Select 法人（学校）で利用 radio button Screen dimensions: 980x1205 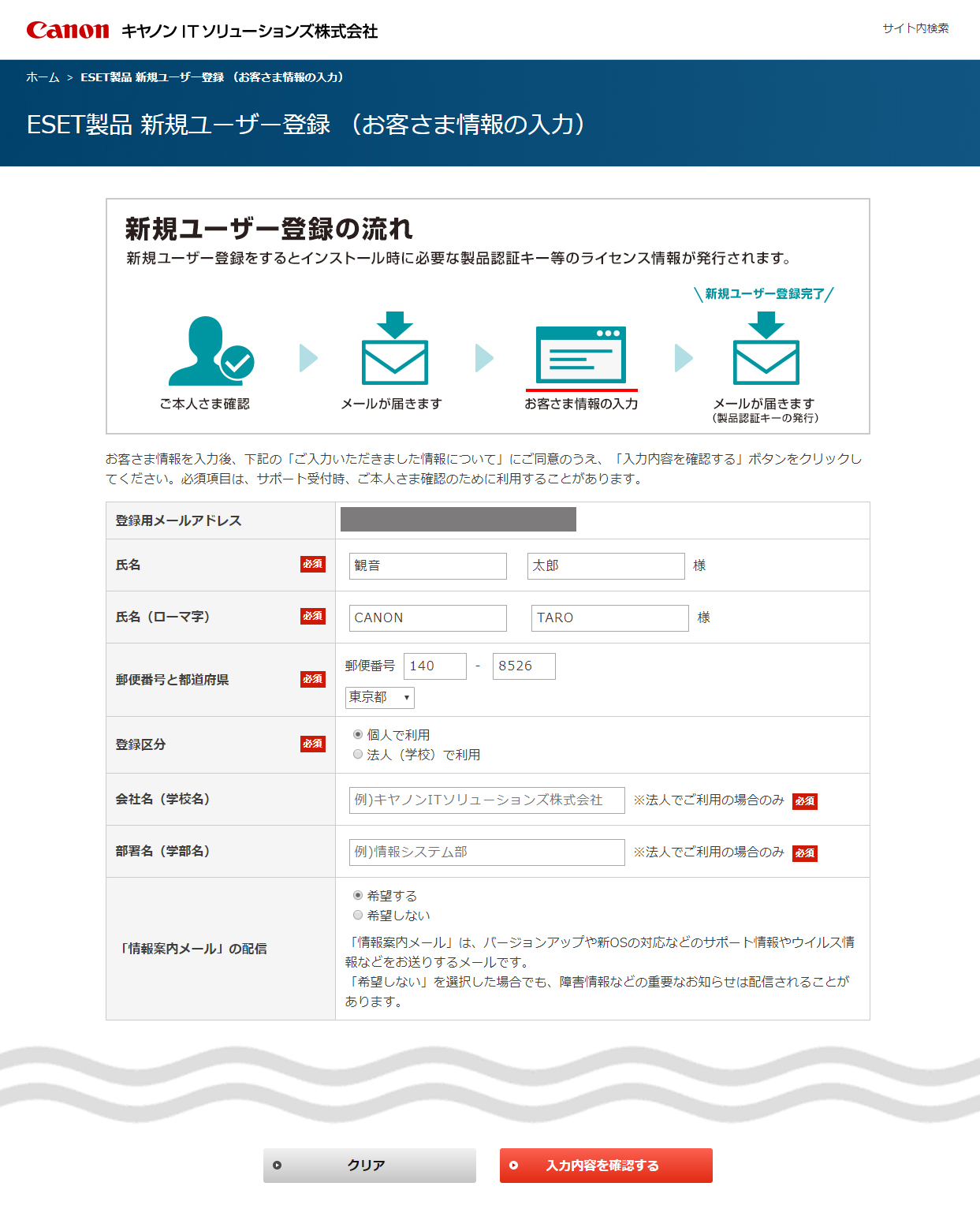(358, 754)
